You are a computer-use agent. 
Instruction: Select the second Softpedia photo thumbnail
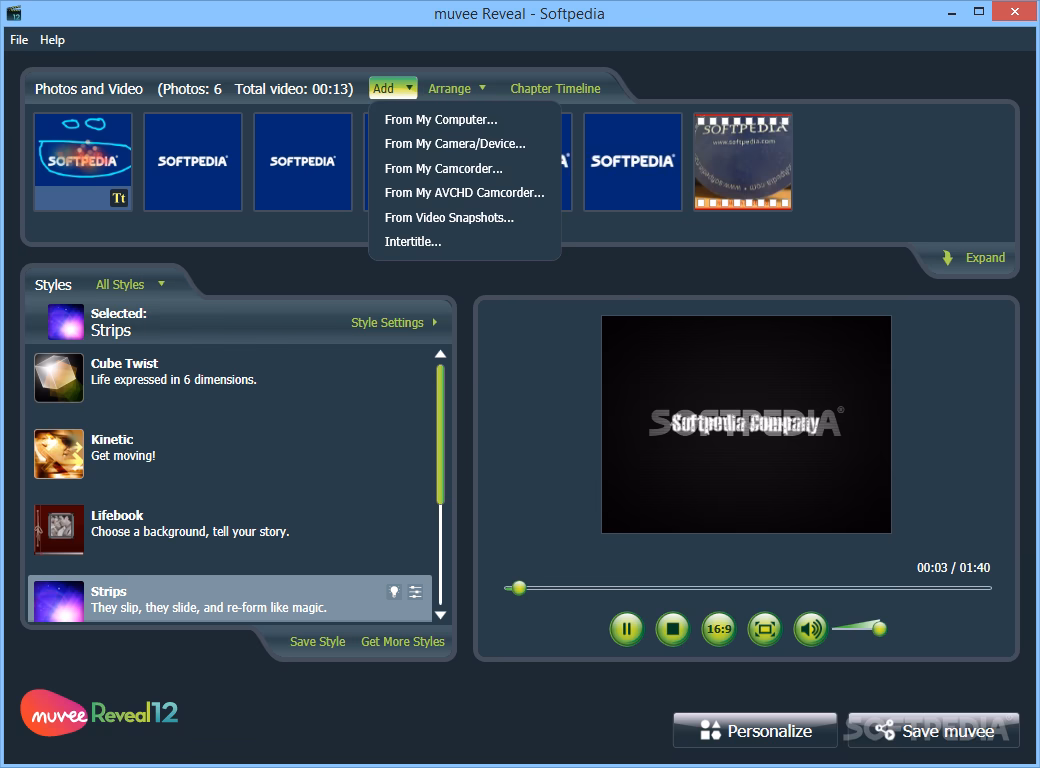[193, 161]
